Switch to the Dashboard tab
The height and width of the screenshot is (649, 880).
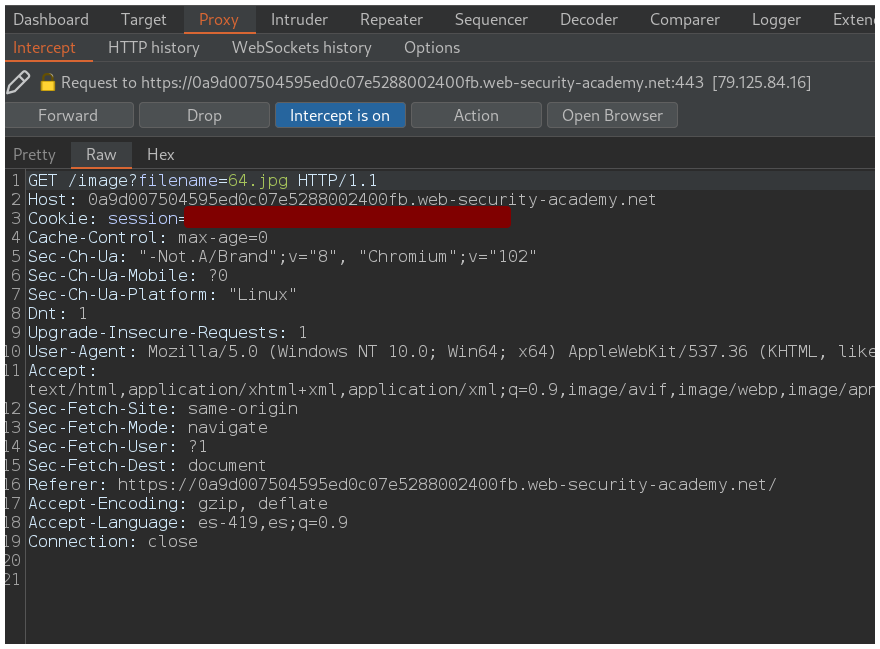tap(51, 19)
